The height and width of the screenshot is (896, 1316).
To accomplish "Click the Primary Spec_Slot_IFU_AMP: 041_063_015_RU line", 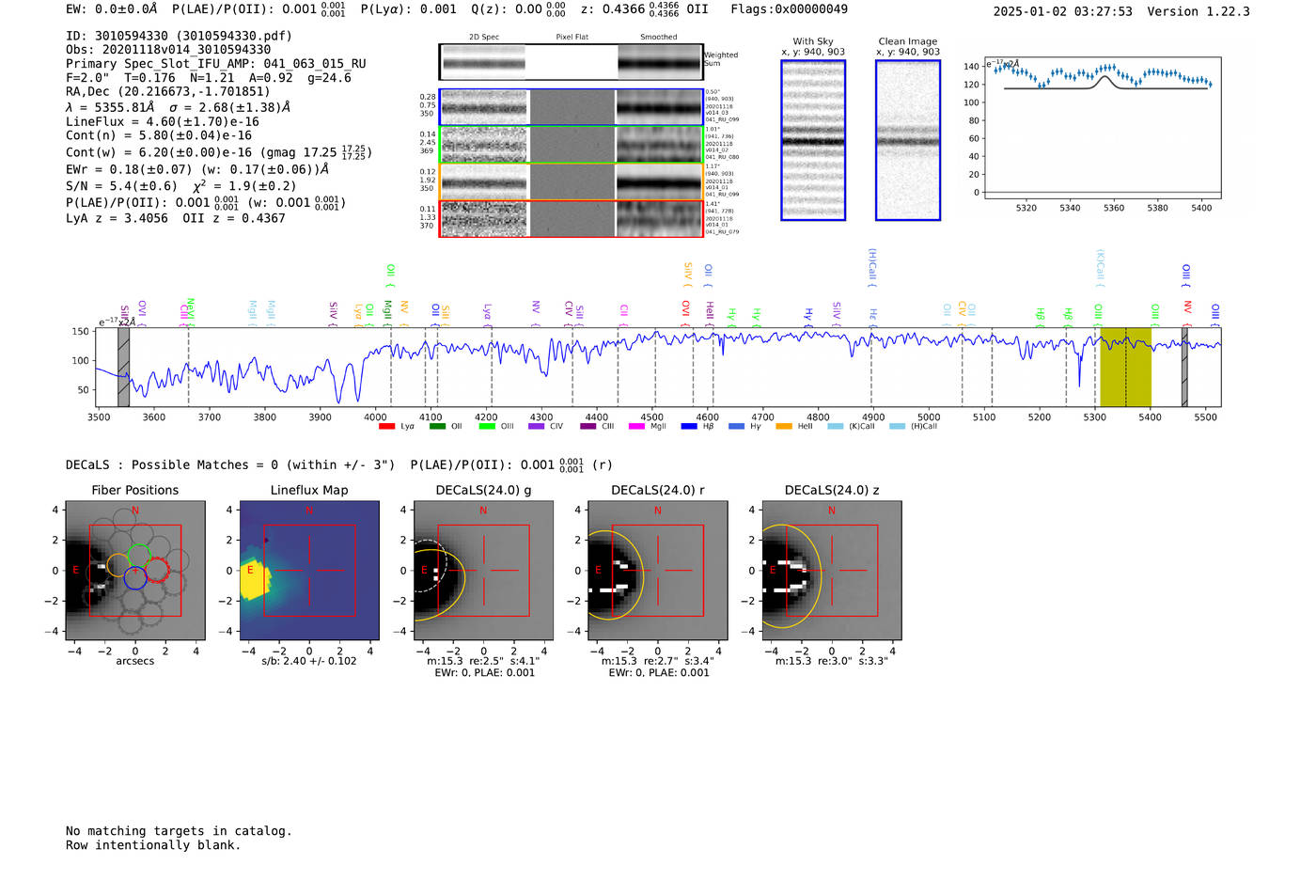I will [x=216, y=64].
